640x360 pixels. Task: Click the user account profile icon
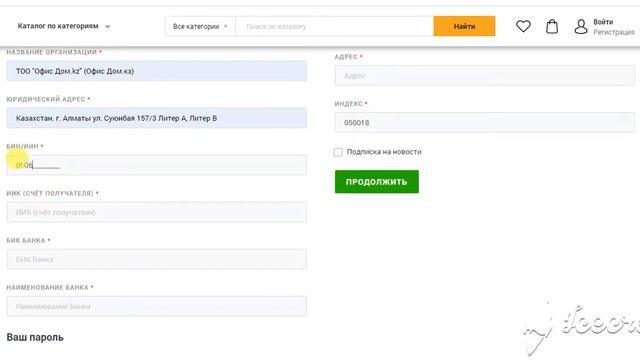pyautogui.click(x=580, y=27)
